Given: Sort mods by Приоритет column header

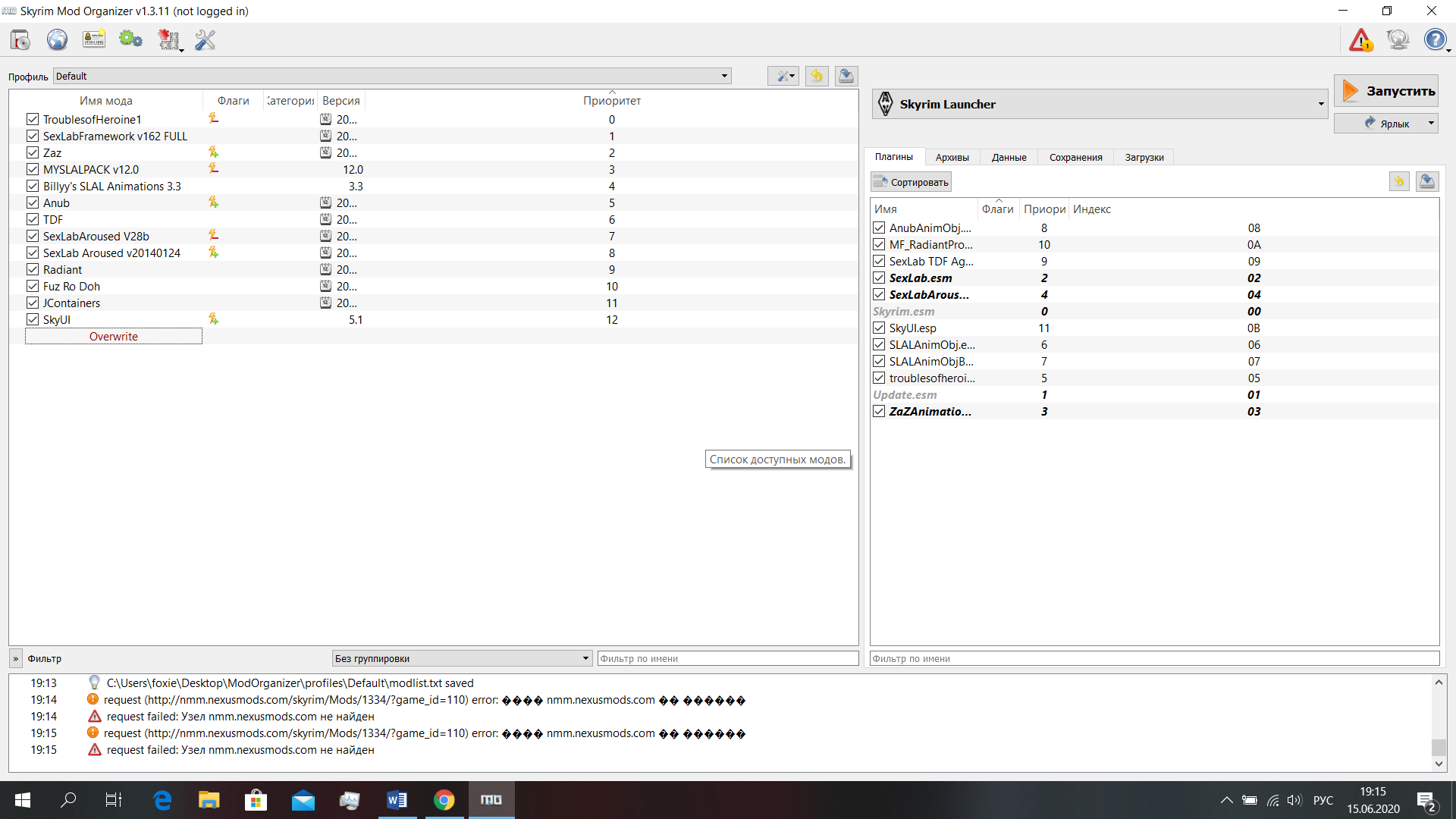Looking at the screenshot, I should click(x=611, y=101).
